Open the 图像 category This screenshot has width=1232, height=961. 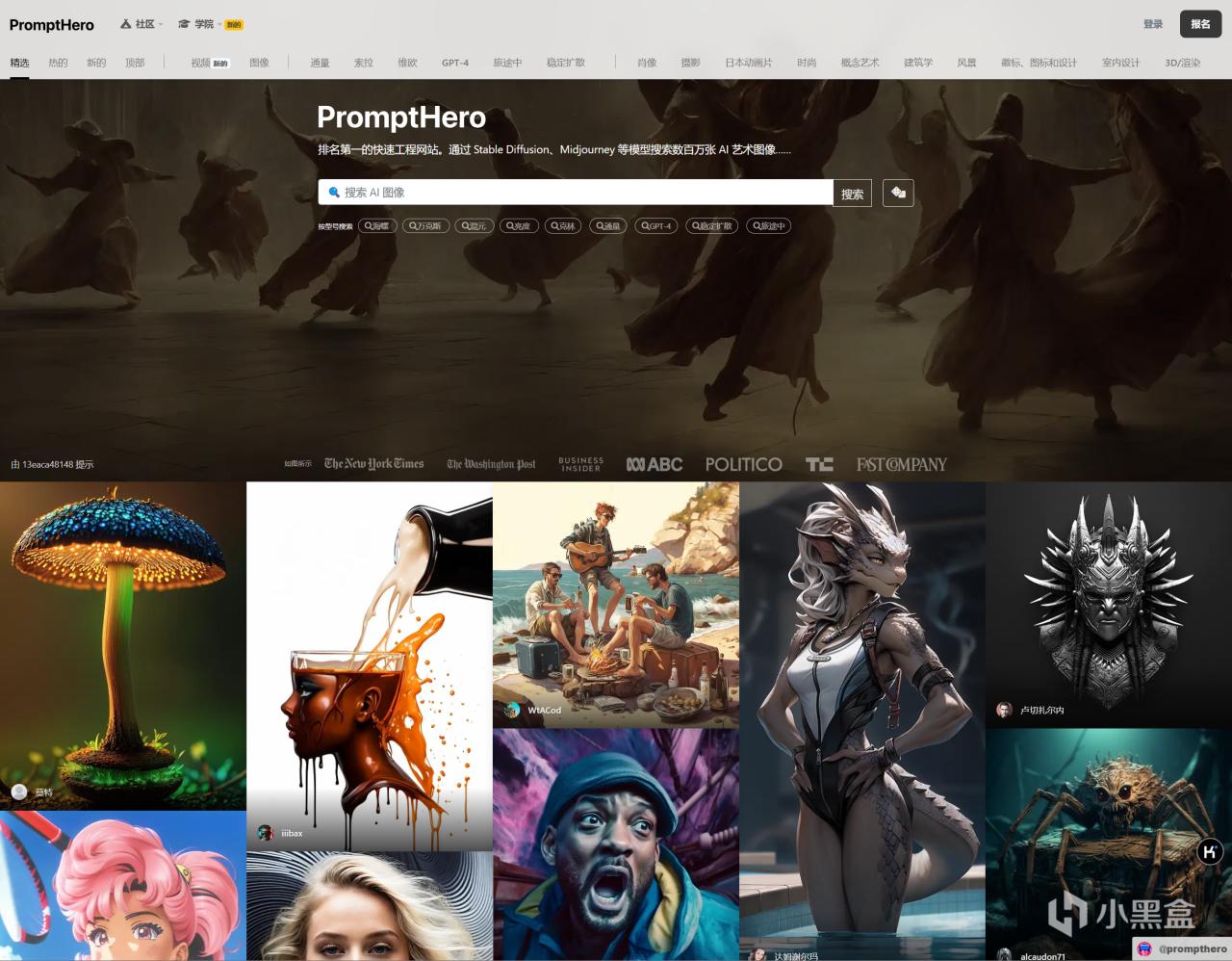coord(259,63)
